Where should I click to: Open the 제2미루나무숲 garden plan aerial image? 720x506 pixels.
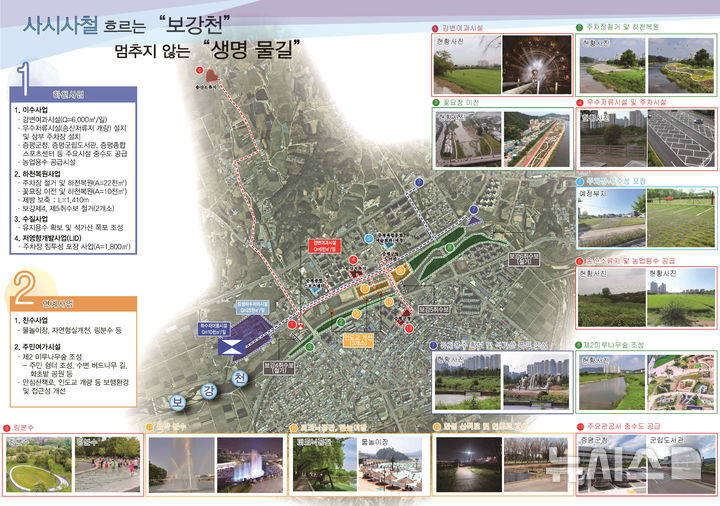(681, 382)
